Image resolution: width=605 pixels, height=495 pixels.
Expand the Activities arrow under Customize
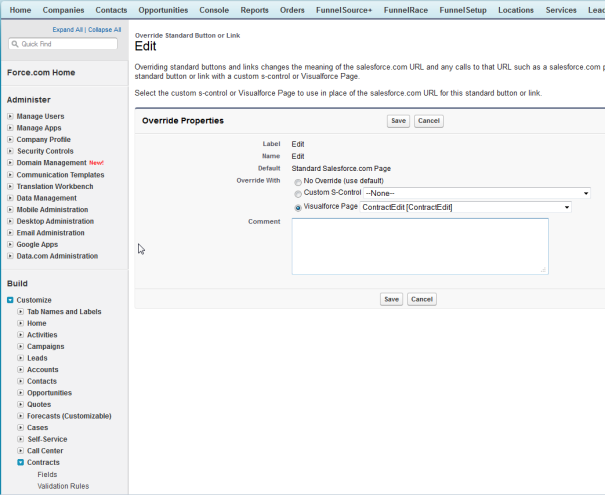coord(21,335)
